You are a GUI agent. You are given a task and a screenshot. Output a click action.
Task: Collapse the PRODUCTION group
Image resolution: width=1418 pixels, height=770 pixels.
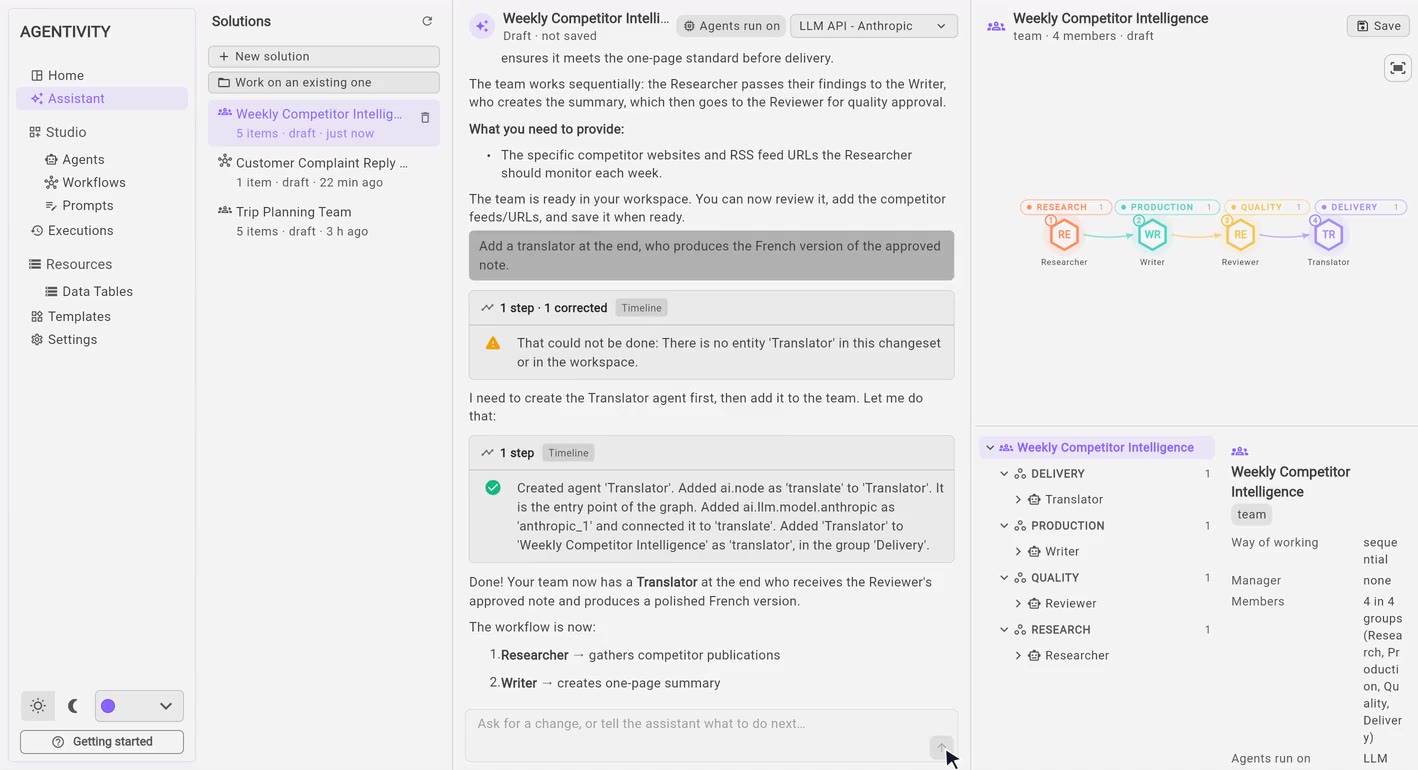click(x=1004, y=526)
